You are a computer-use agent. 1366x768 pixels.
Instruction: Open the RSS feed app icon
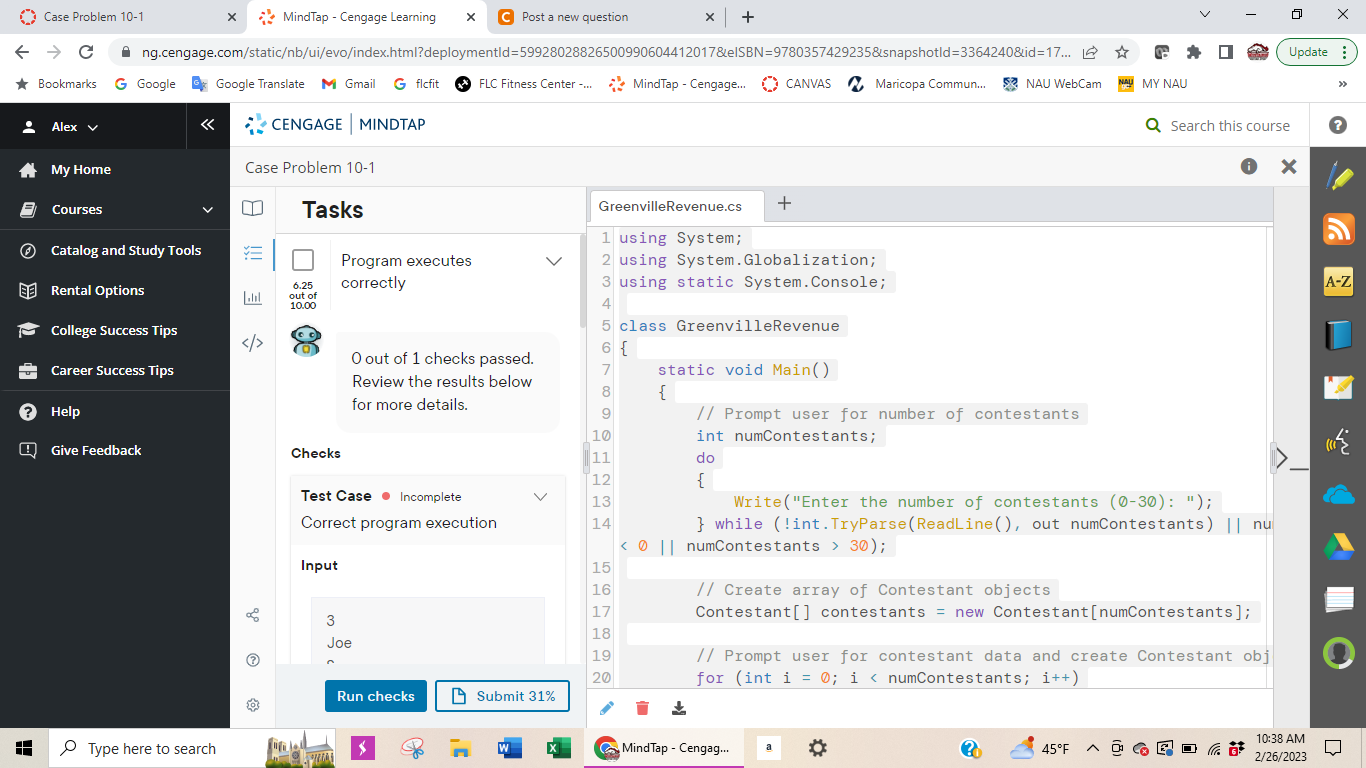[1338, 229]
